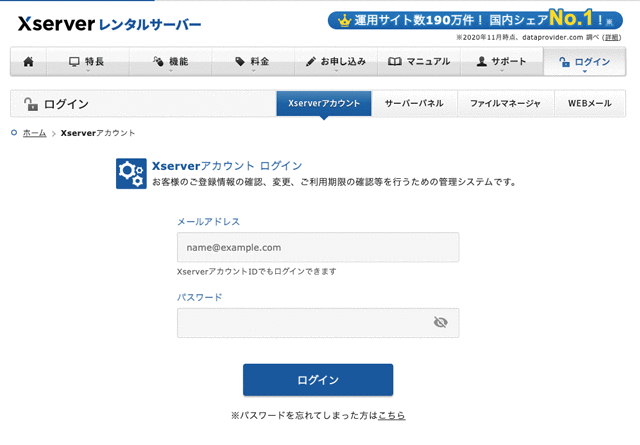Image resolution: width=640 pixels, height=445 pixels.
Task: Click the mouse icon beside 機能
Action: coord(158,61)
